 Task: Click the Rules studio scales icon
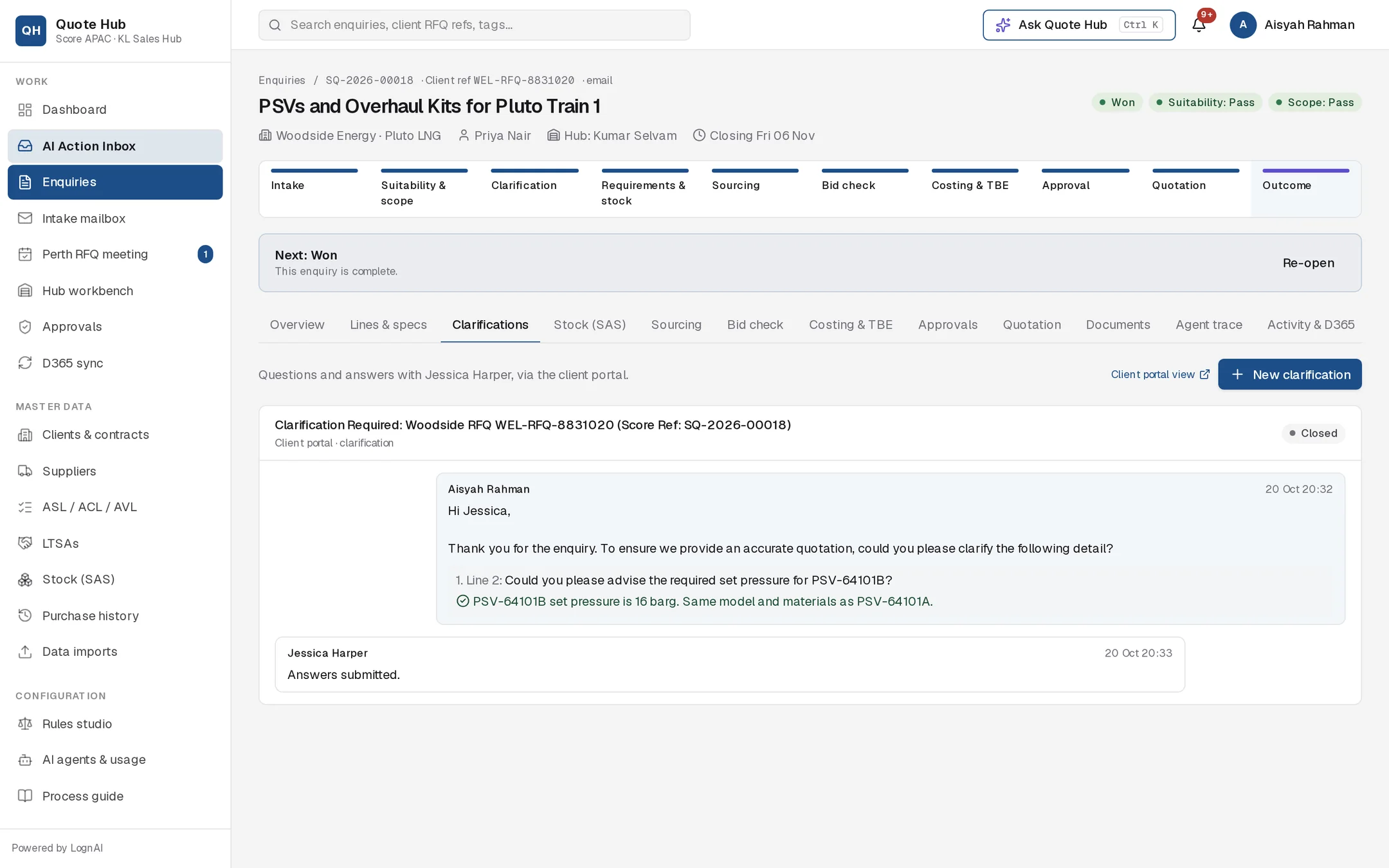25,724
